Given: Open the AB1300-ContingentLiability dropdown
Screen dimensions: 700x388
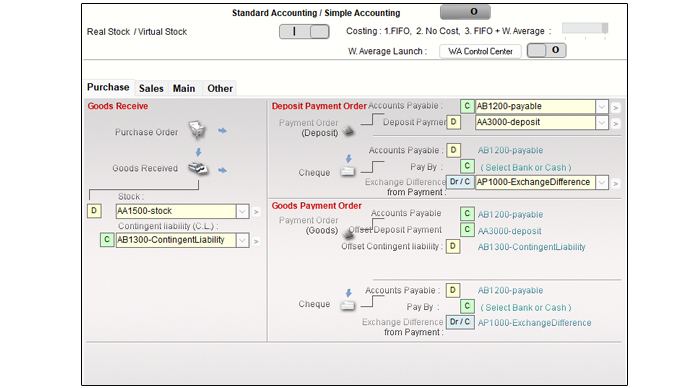Looking at the screenshot, I should coord(242,240).
